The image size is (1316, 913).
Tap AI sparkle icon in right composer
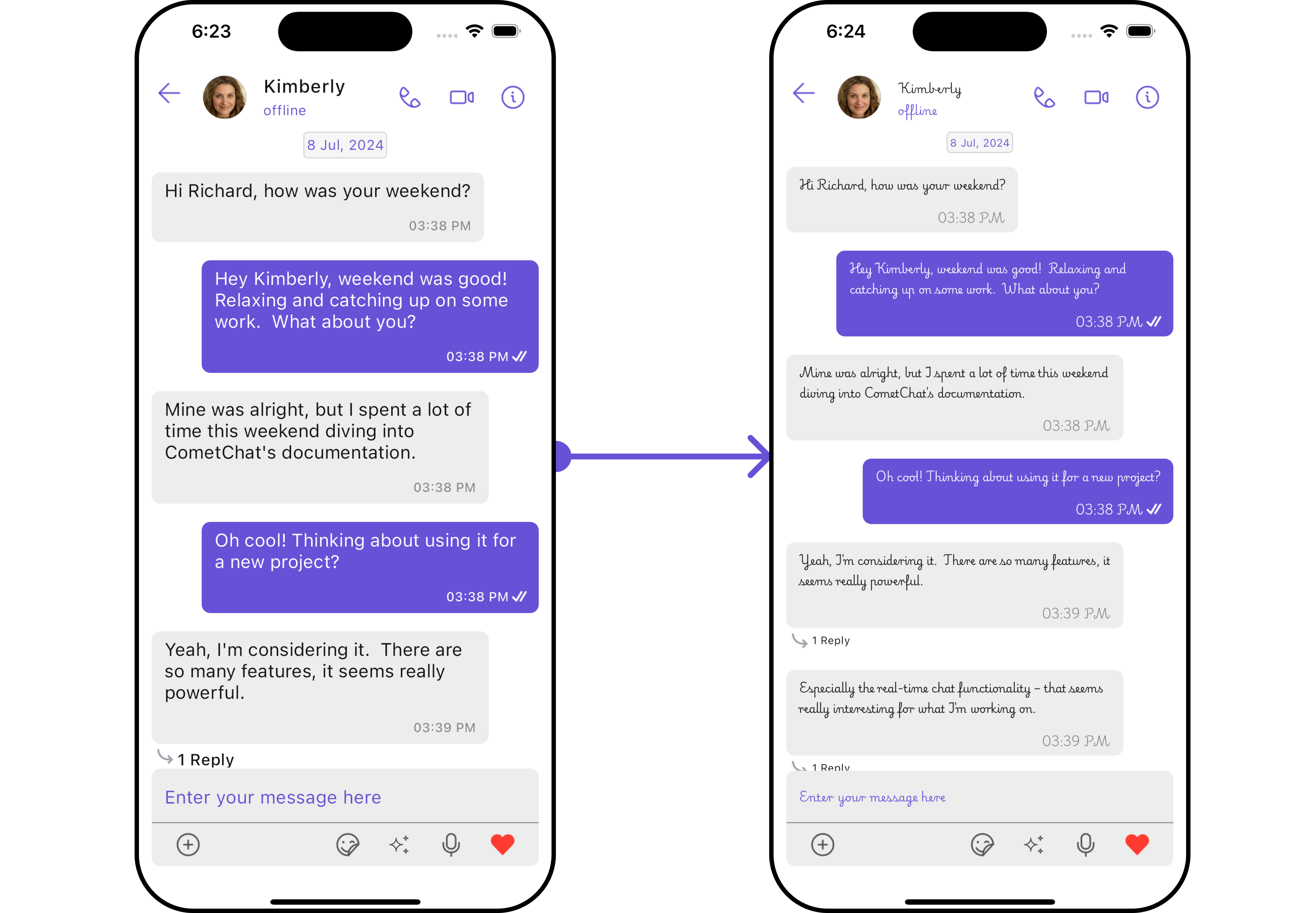(x=1033, y=844)
